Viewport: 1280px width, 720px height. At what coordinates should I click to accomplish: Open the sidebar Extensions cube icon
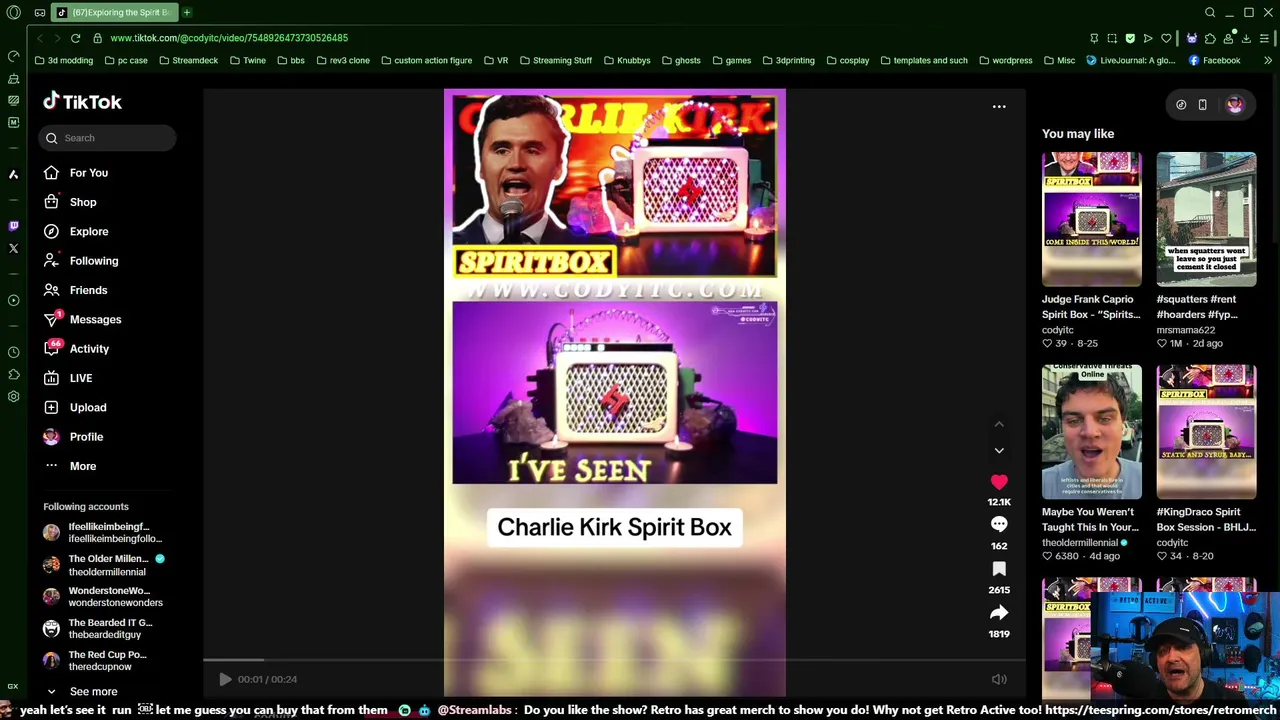(x=13, y=374)
